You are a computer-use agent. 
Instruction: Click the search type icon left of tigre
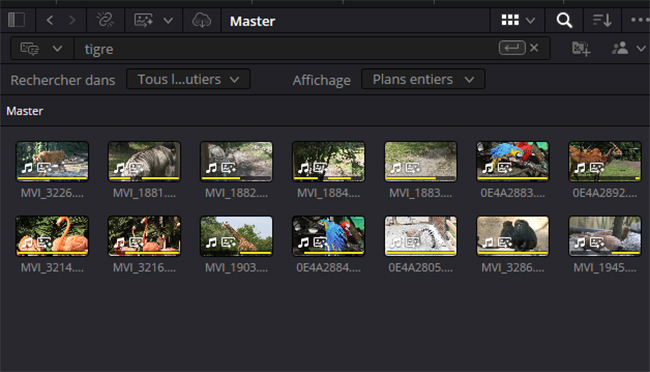click(x=30, y=49)
